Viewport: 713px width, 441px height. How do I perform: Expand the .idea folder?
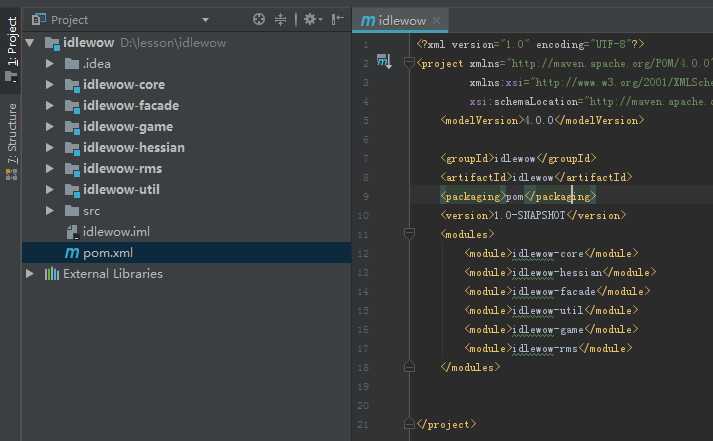[x=50, y=64]
